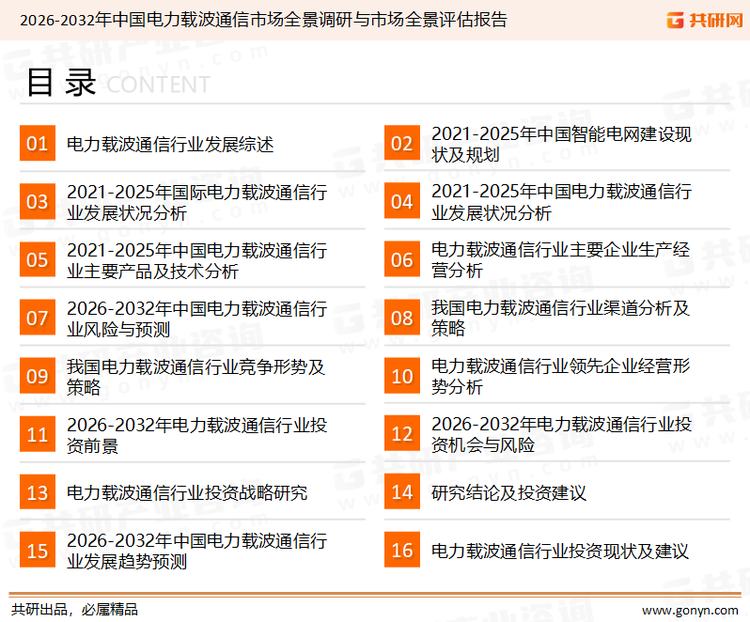Open chapter on 投资机会与风险

tap(561, 434)
